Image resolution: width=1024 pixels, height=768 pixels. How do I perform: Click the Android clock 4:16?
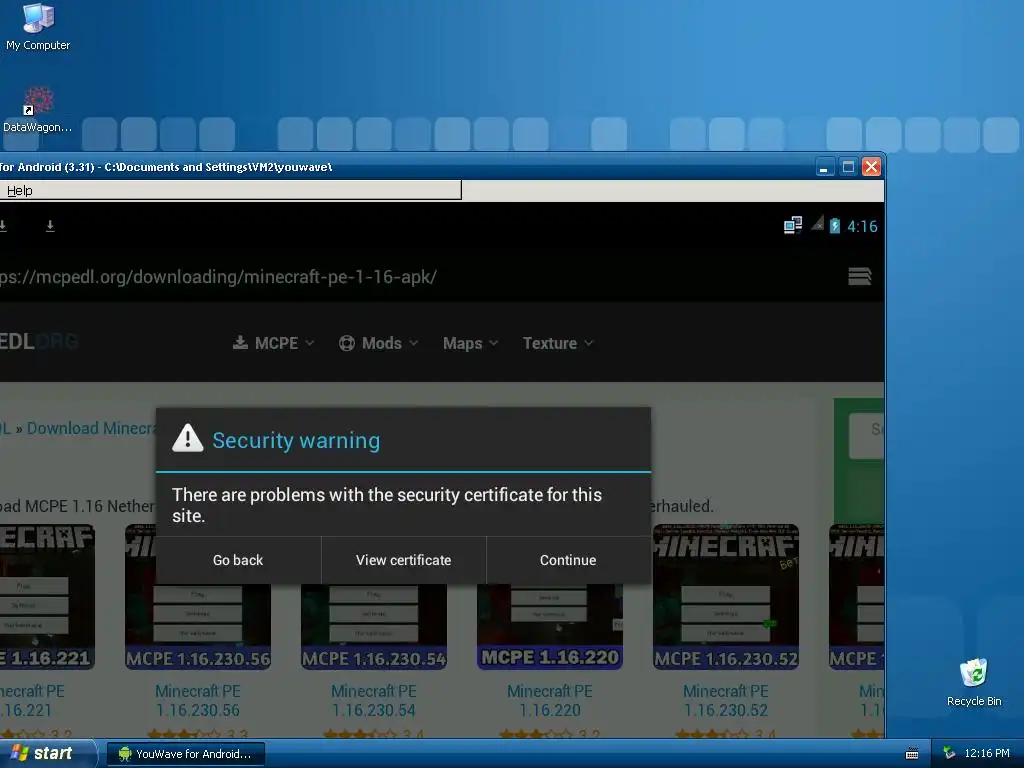(862, 227)
